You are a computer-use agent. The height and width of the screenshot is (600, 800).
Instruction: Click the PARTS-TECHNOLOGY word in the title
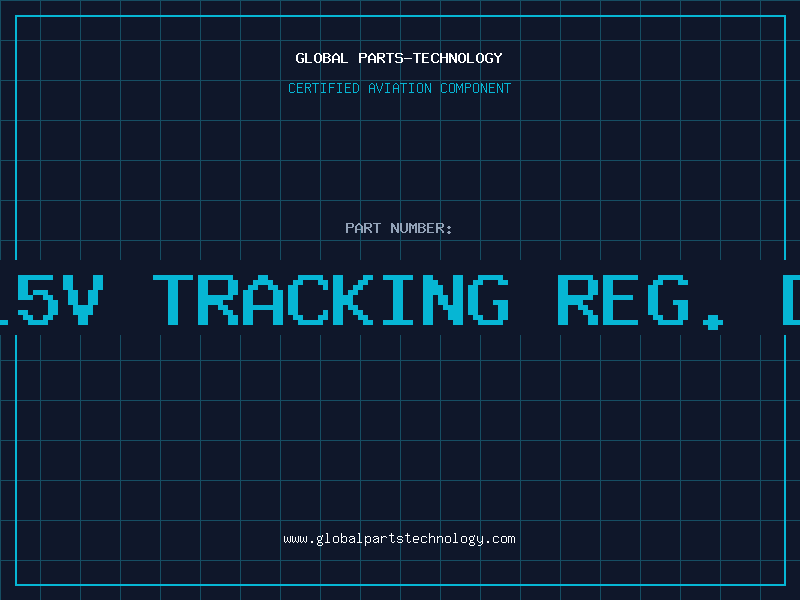pyautogui.click(x=430, y=58)
